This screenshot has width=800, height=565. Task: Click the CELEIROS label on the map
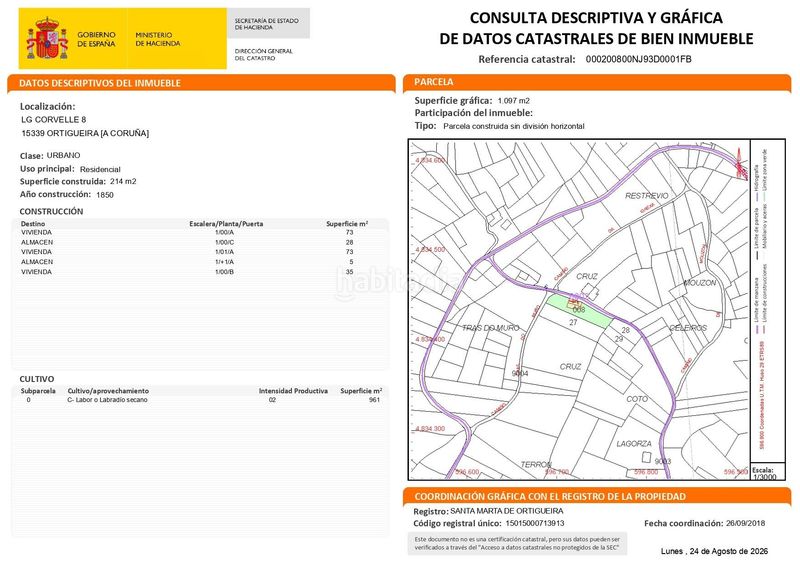tap(688, 328)
